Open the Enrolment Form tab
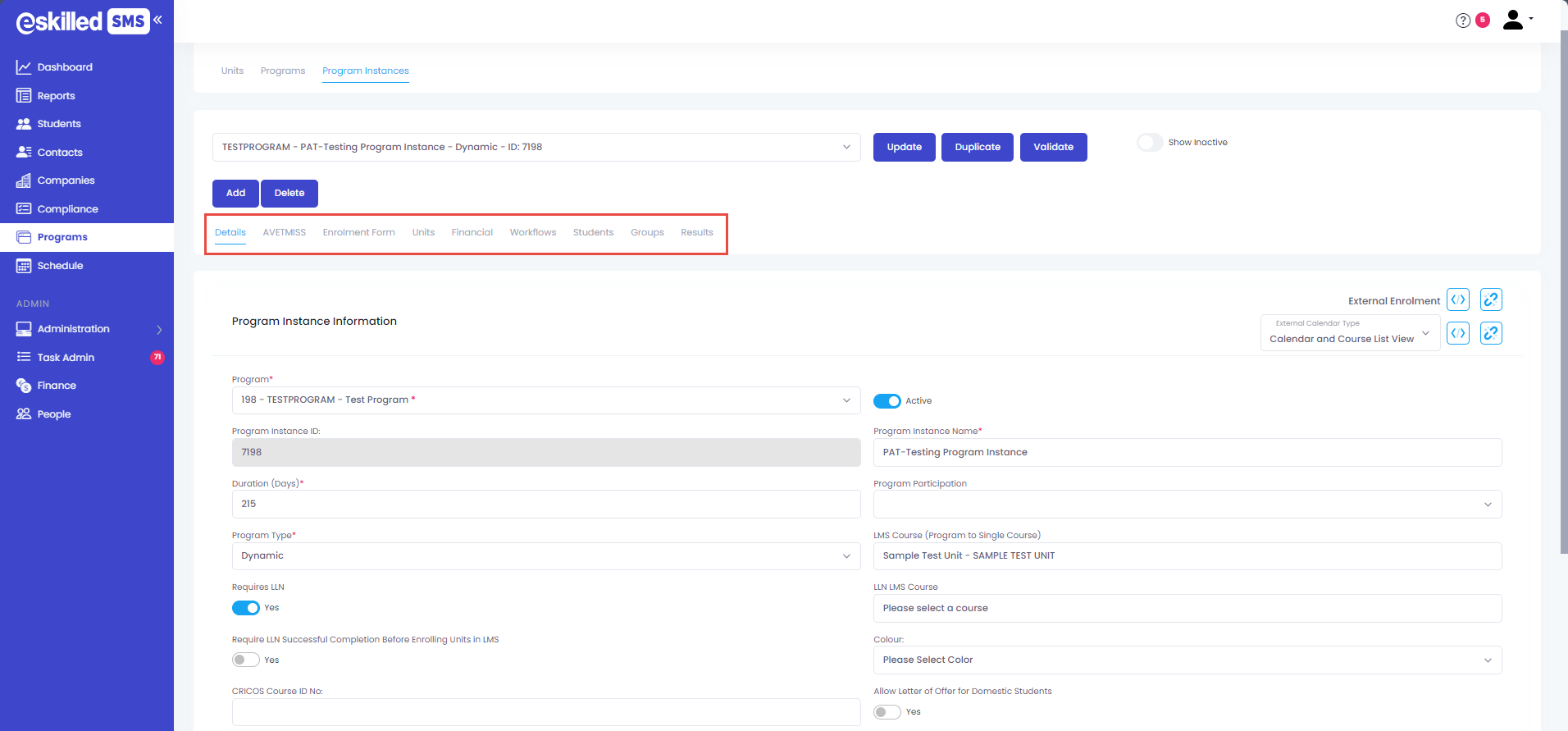This screenshot has width=1568, height=731. point(358,233)
